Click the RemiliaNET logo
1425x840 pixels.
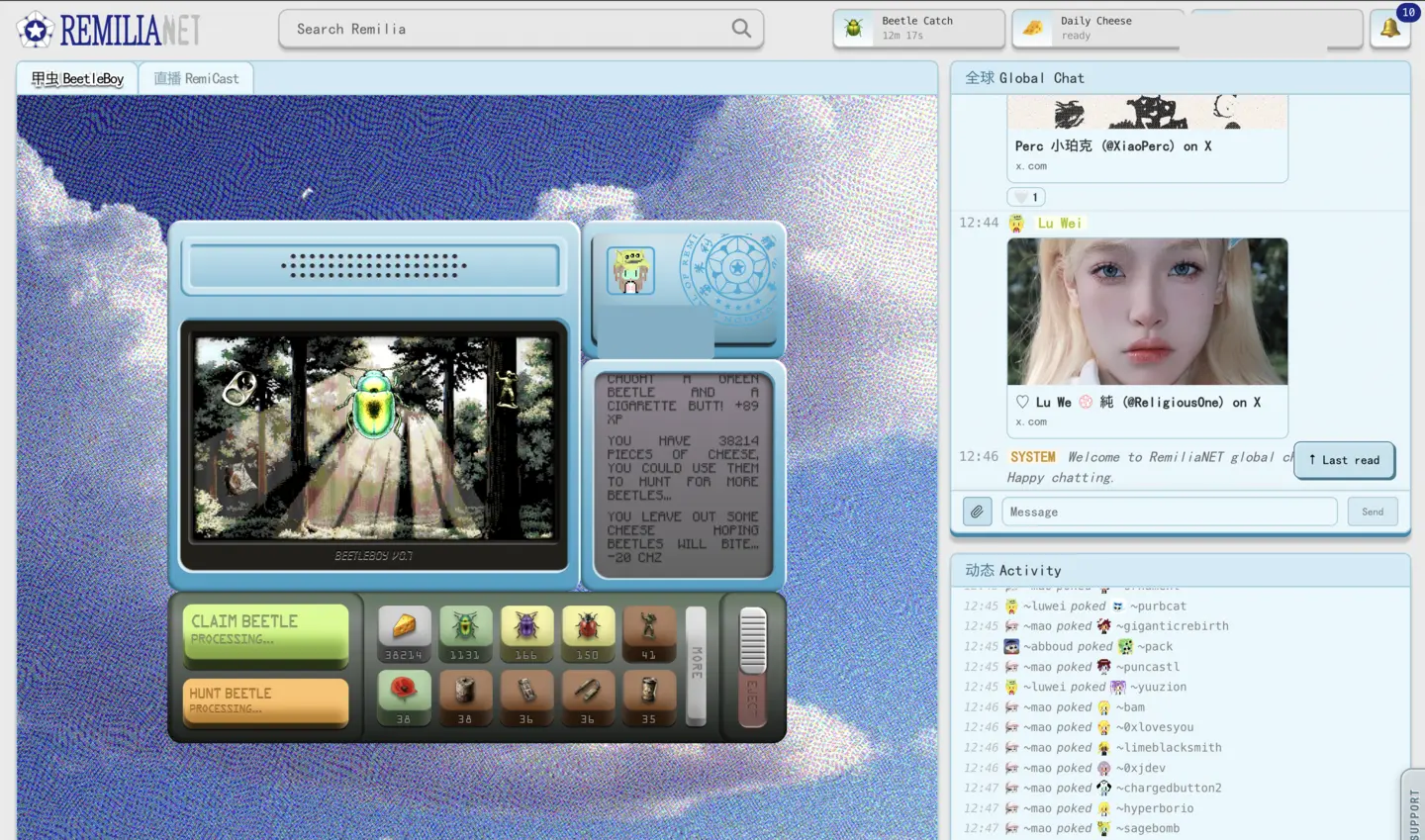(109, 30)
